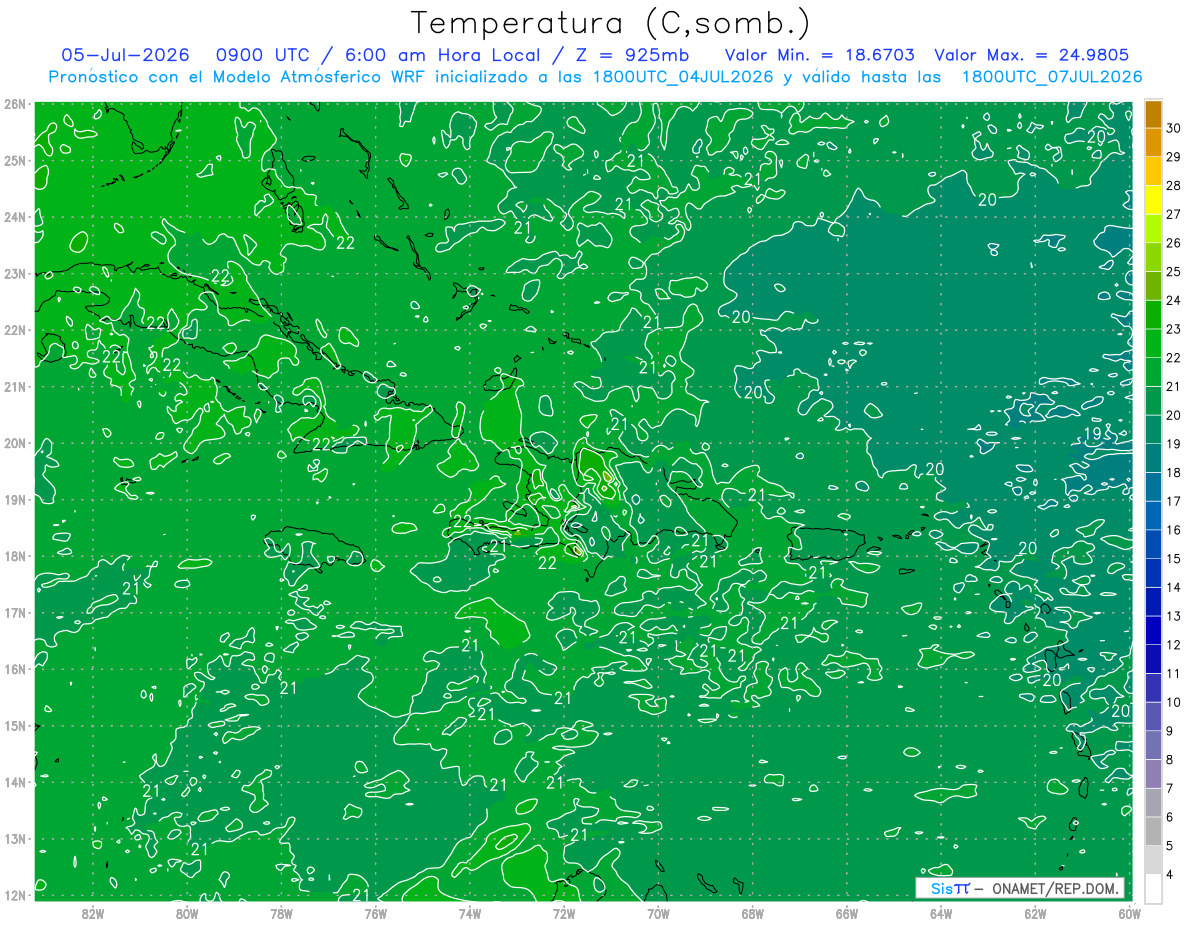This screenshot has height=927, width=1200.
Task: Click the "82W" longitude axis label
Action: pyautogui.click(x=93, y=913)
